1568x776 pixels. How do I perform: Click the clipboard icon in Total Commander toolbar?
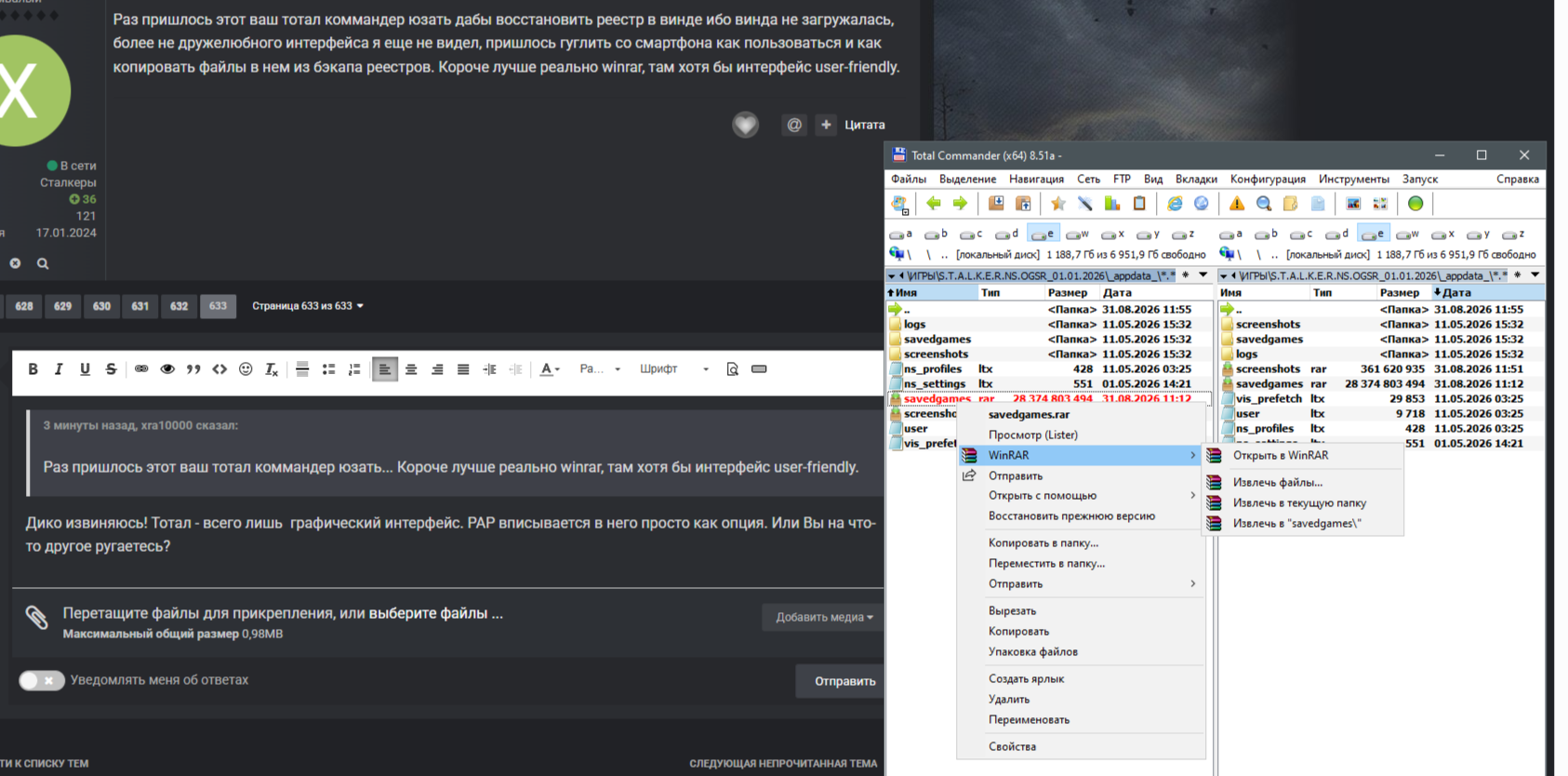point(1139,204)
